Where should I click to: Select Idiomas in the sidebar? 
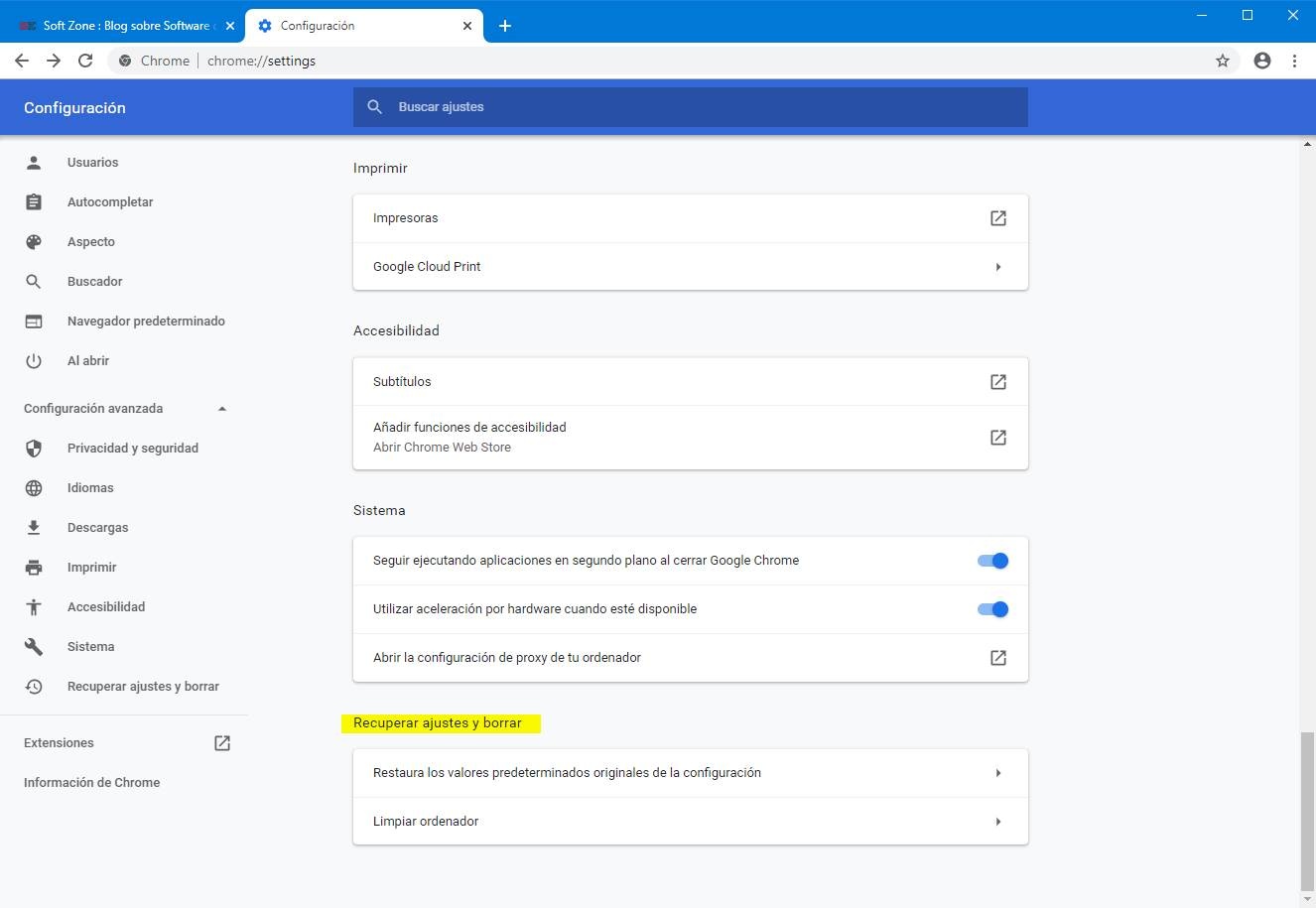pos(90,488)
